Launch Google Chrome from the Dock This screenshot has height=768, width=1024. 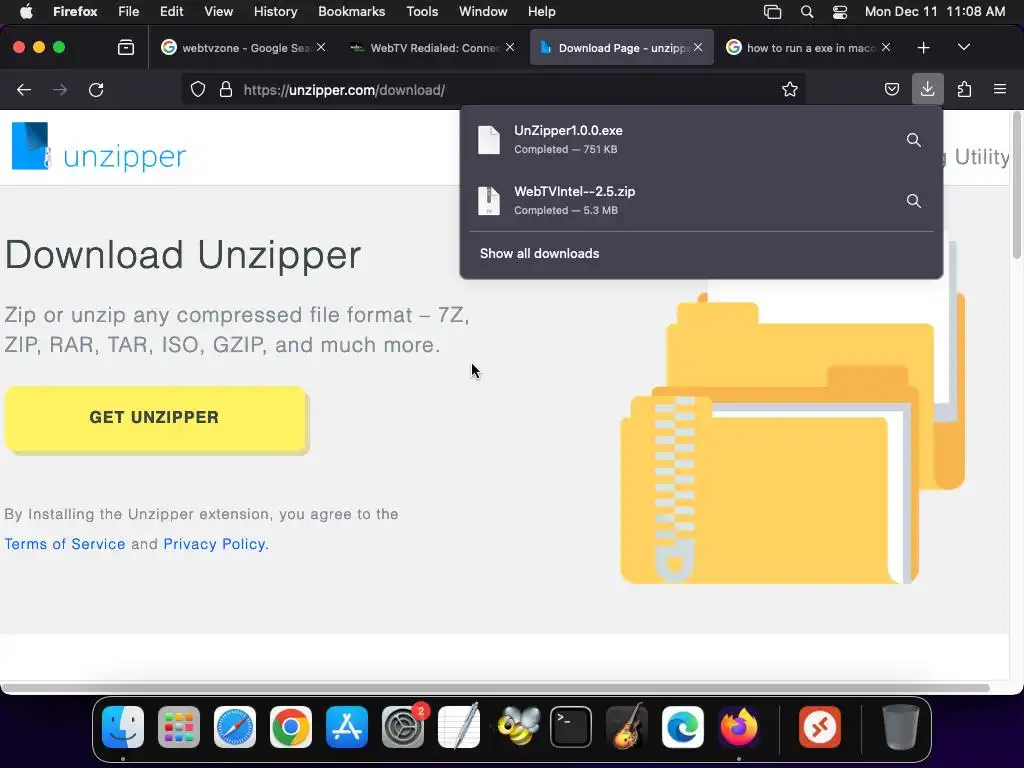click(x=291, y=727)
